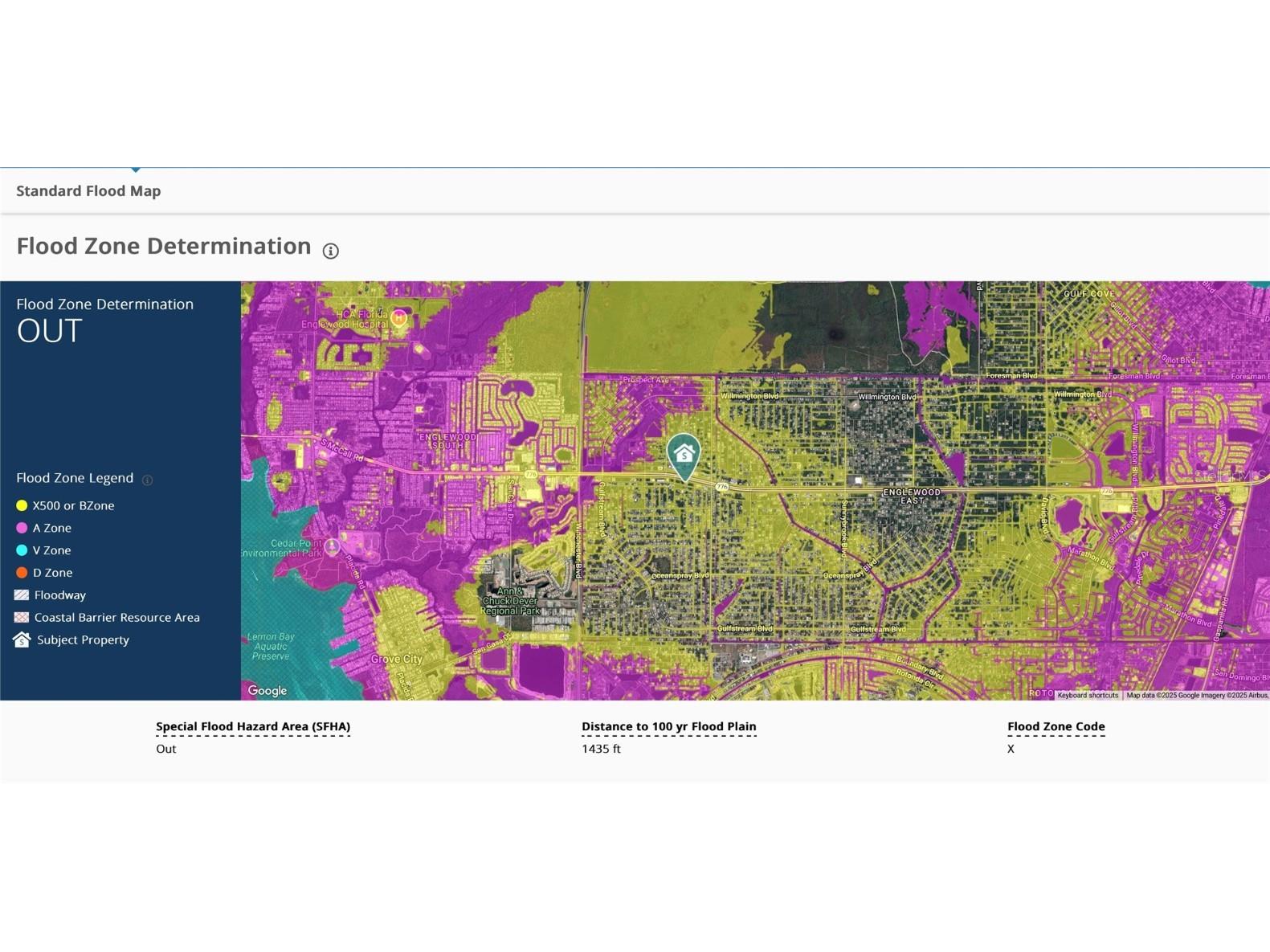Click the orange D Zone swatch
The height and width of the screenshot is (952, 1270).
tap(22, 573)
